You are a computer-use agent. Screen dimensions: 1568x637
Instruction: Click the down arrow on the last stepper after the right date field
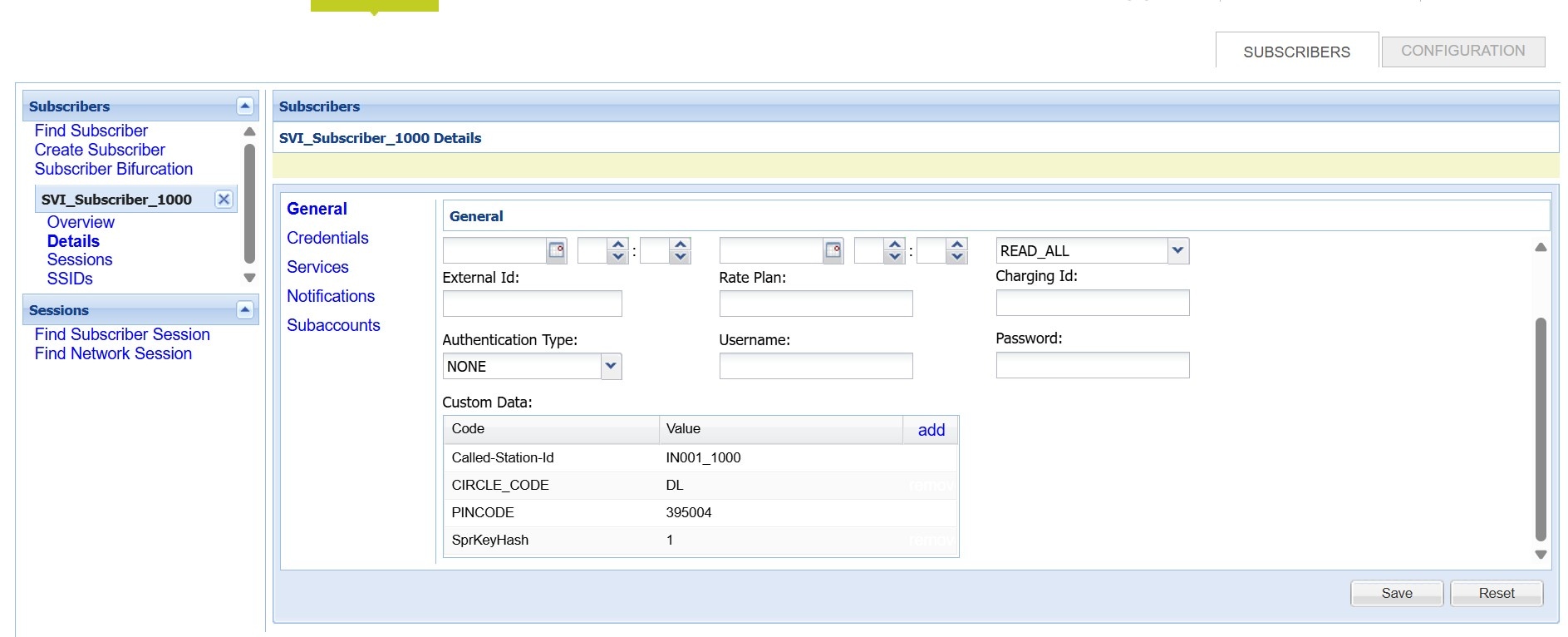point(957,257)
